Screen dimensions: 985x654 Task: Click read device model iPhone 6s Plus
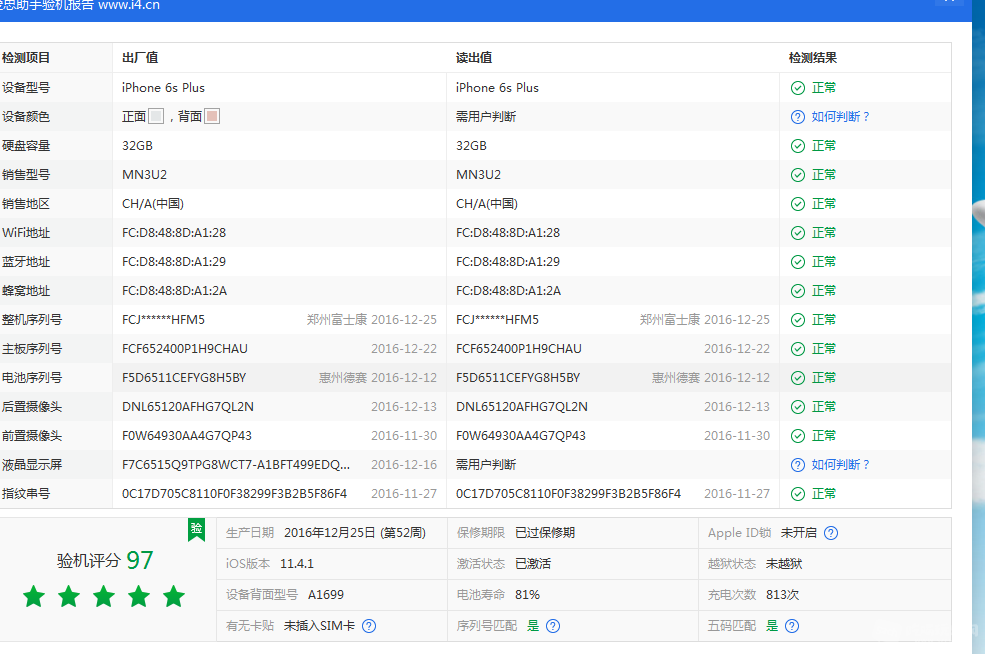(498, 88)
